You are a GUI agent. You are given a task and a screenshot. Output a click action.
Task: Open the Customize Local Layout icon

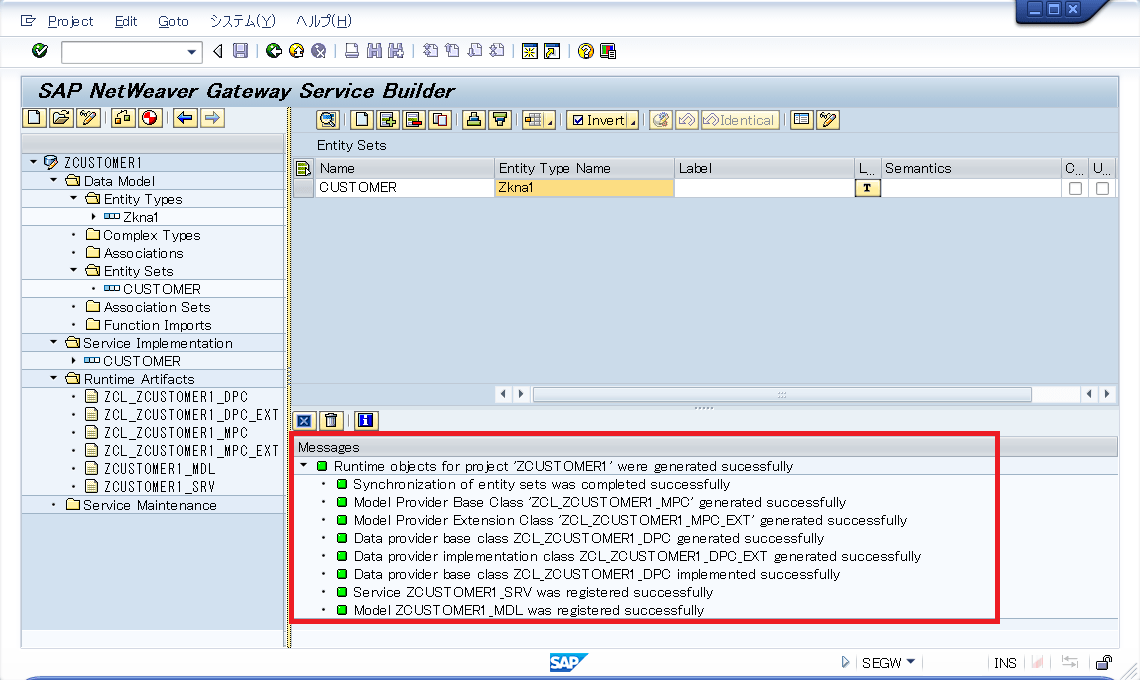tap(608, 51)
